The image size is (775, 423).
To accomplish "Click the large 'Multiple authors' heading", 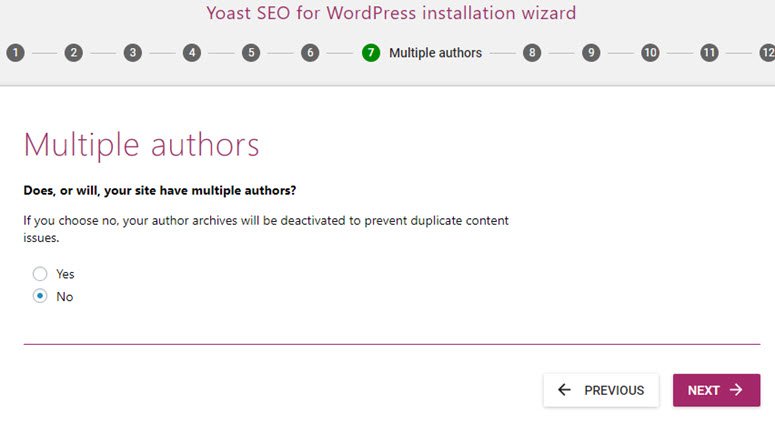I will point(141,145).
